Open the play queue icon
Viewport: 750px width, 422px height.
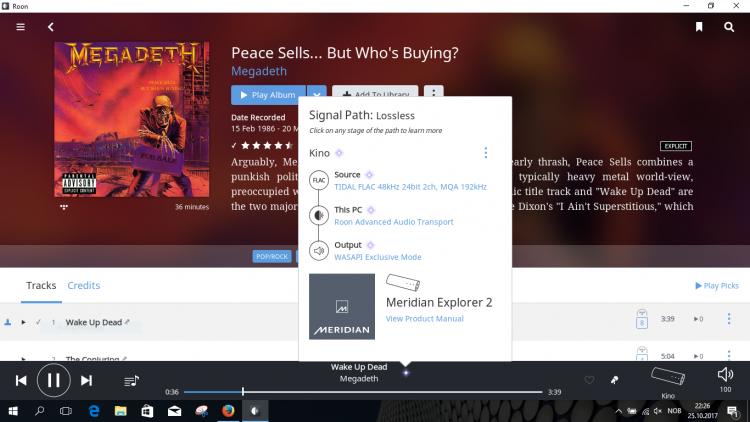coord(131,381)
